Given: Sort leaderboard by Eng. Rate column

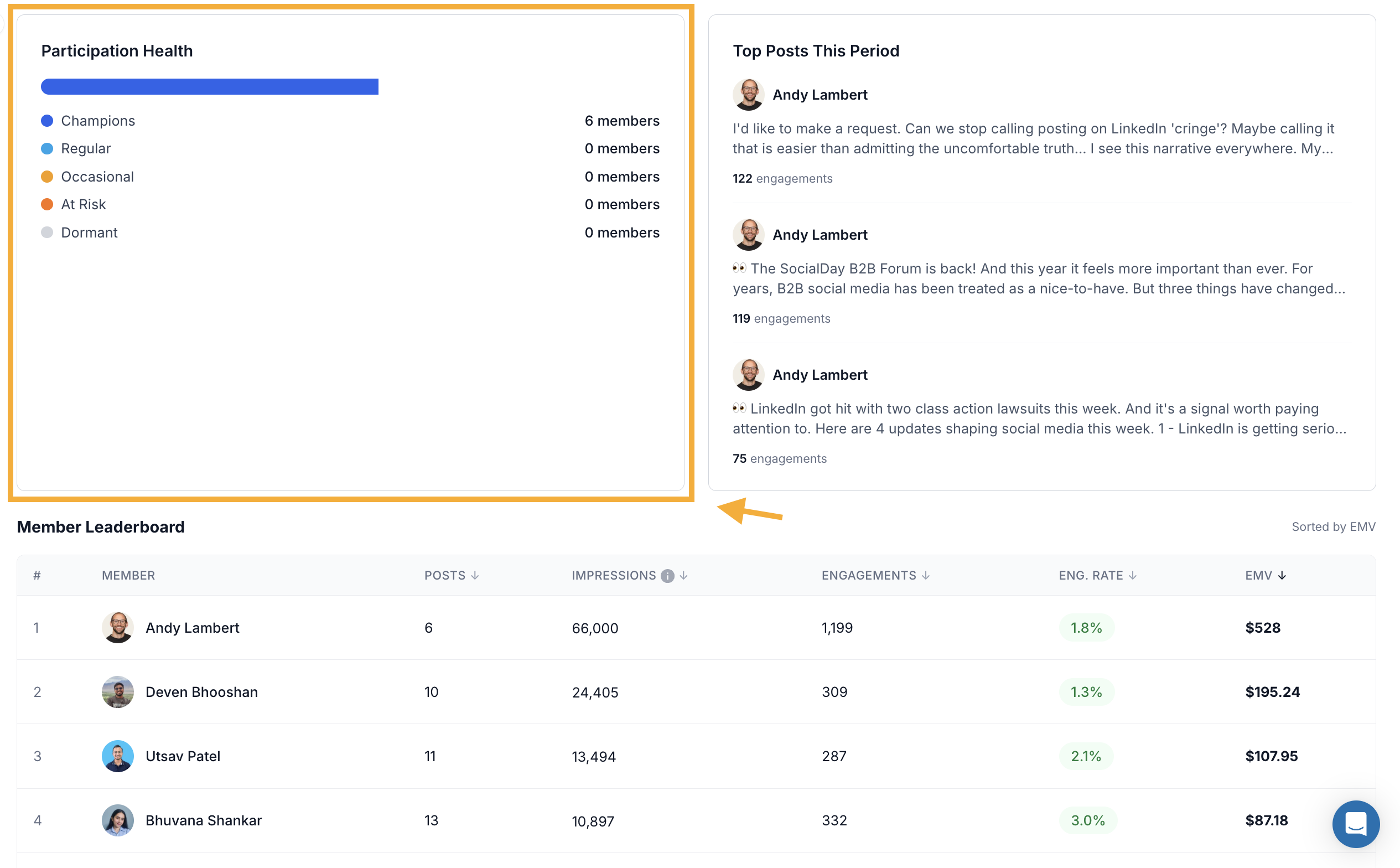Looking at the screenshot, I should (1097, 575).
